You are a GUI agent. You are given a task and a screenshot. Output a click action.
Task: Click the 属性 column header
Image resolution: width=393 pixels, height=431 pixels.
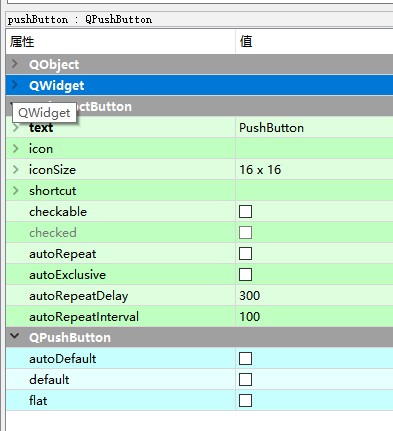[x=121, y=42]
